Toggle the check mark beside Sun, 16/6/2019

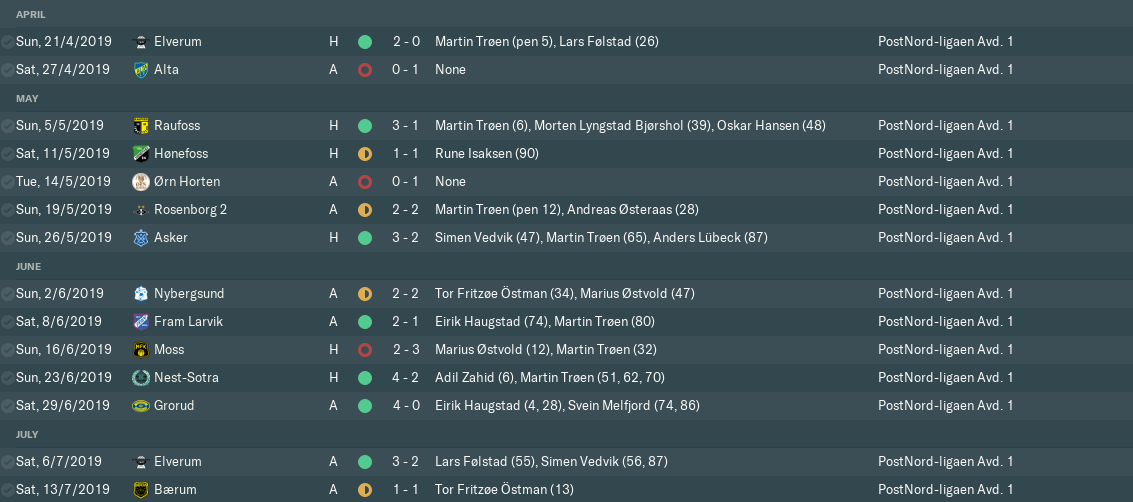pos(8,350)
